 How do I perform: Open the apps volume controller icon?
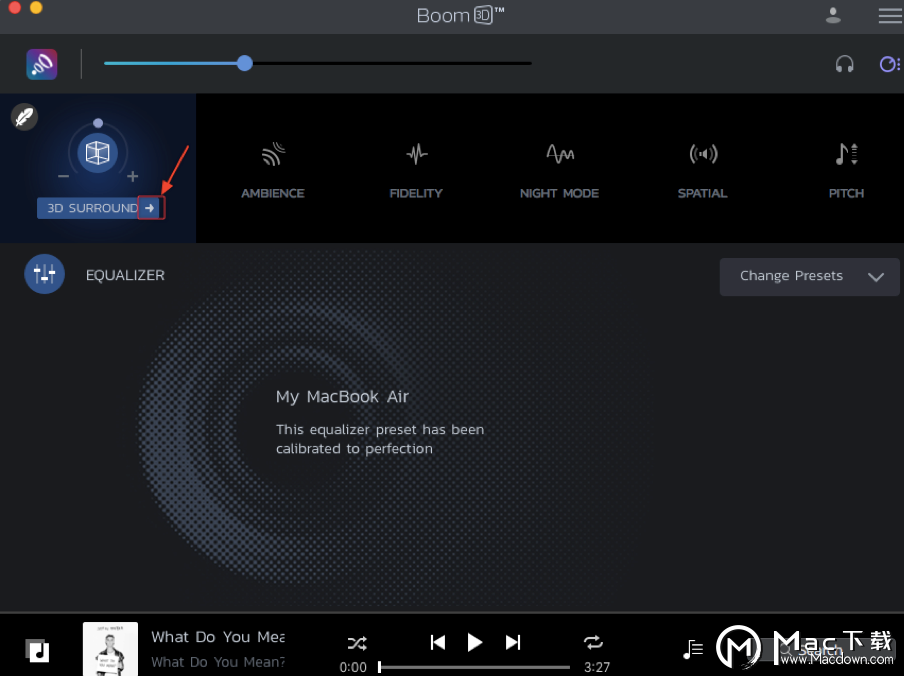click(x=890, y=64)
